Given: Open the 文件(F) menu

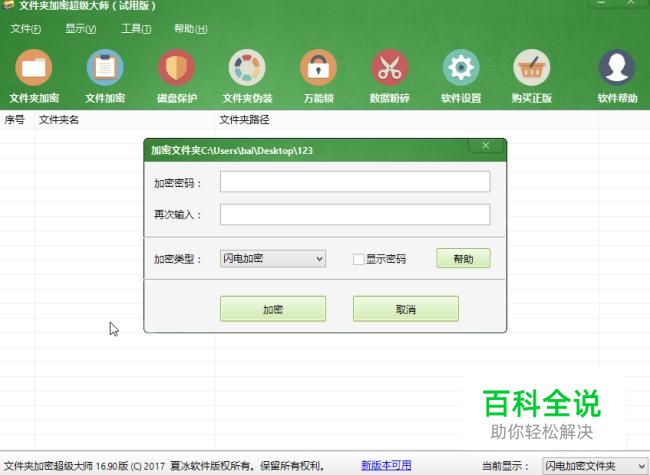Looking at the screenshot, I should point(26,29).
